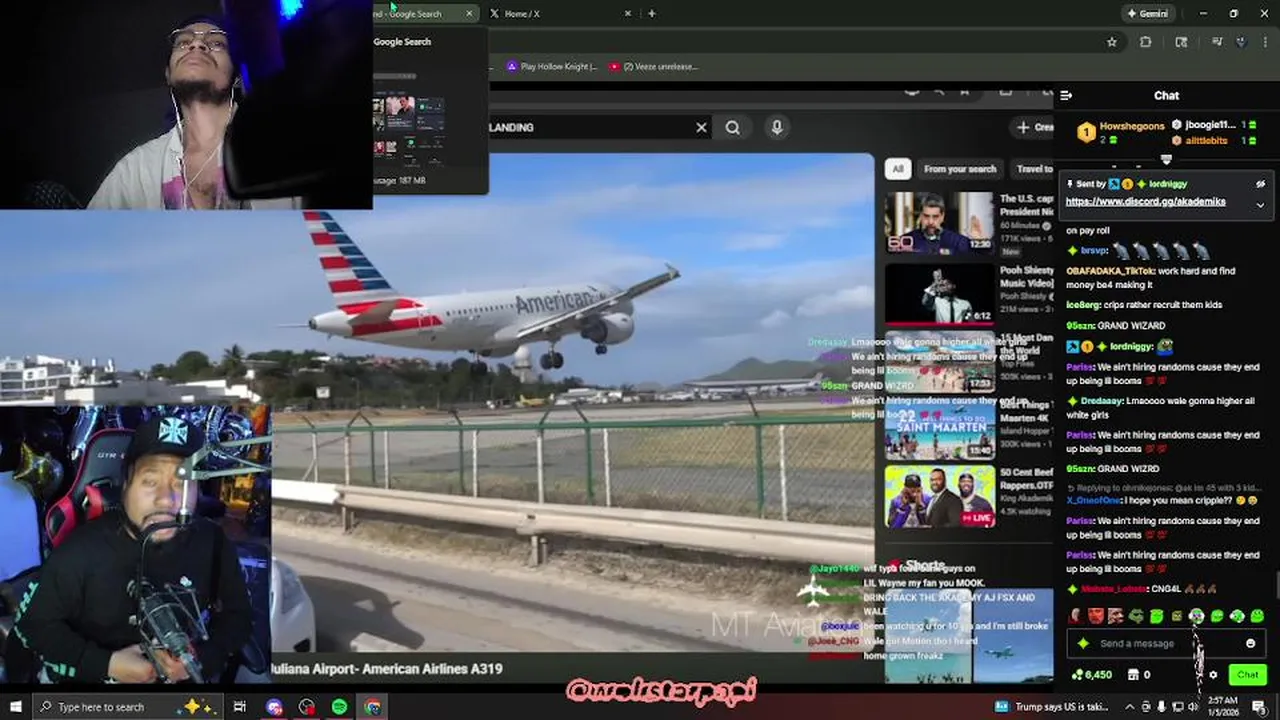The width and height of the screenshot is (1280, 720).
Task: Open Task View on the taskbar
Action: click(x=240, y=707)
